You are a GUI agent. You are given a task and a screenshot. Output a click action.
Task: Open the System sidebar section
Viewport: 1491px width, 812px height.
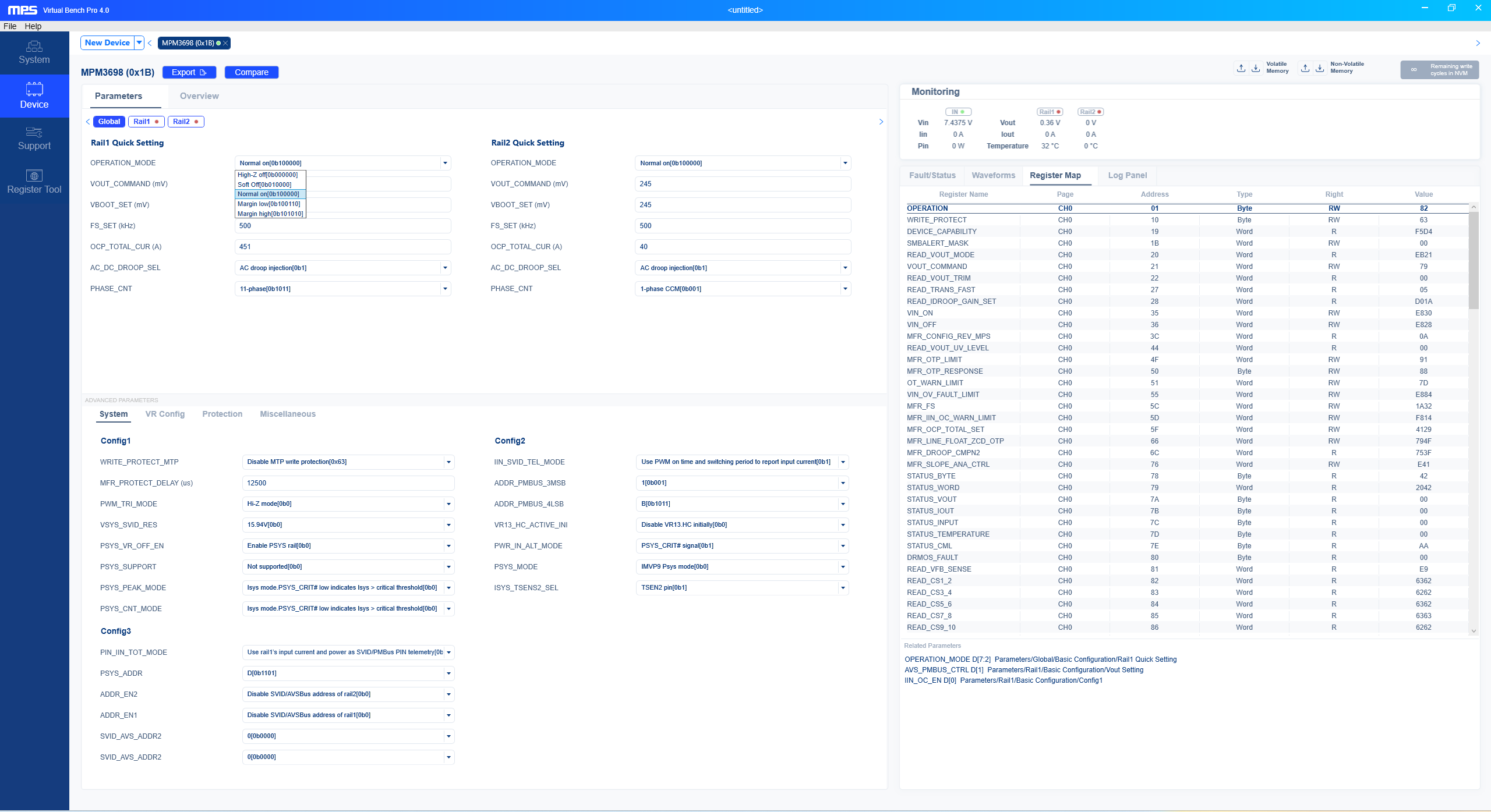coord(34,52)
